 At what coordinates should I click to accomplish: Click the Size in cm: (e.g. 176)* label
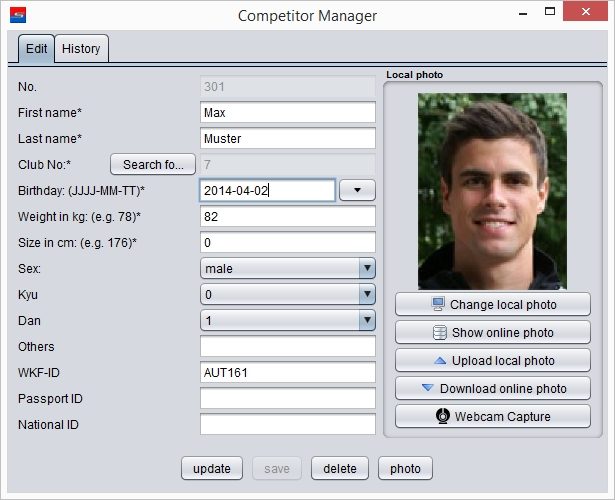(77, 242)
